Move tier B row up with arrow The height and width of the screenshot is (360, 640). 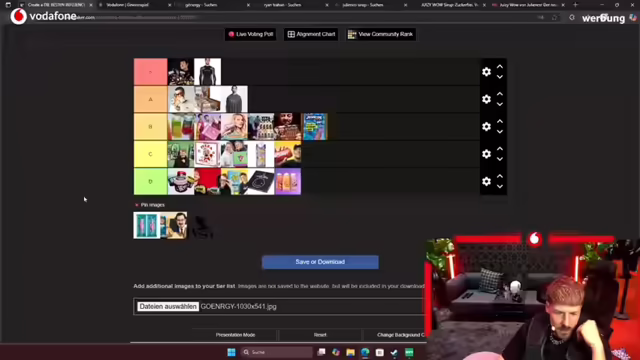coord(500,121)
